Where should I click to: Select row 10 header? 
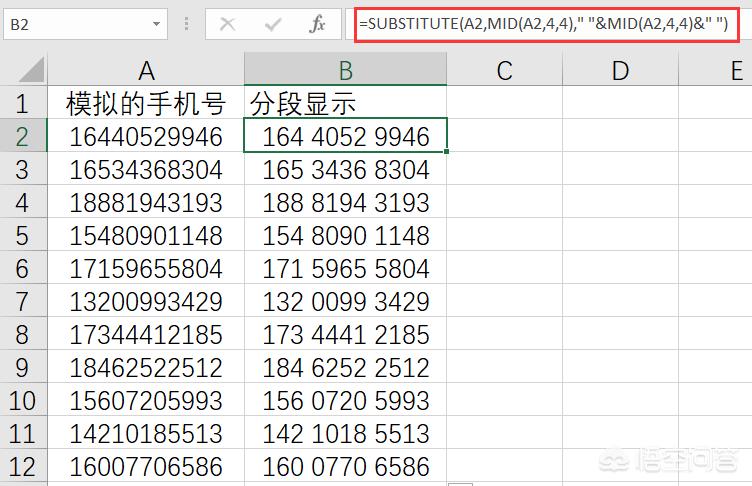[23, 400]
